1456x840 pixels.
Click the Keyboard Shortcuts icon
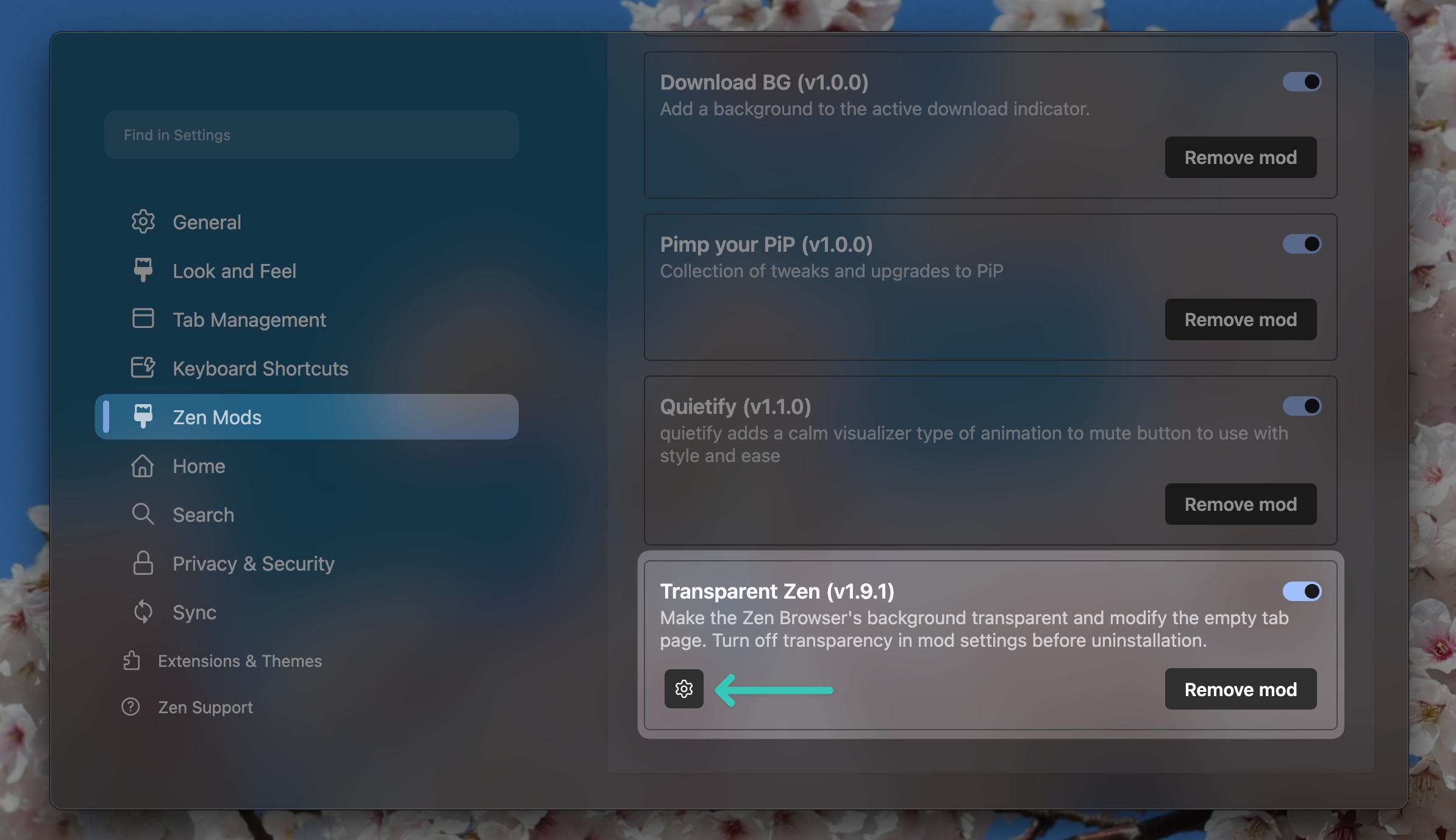click(143, 367)
